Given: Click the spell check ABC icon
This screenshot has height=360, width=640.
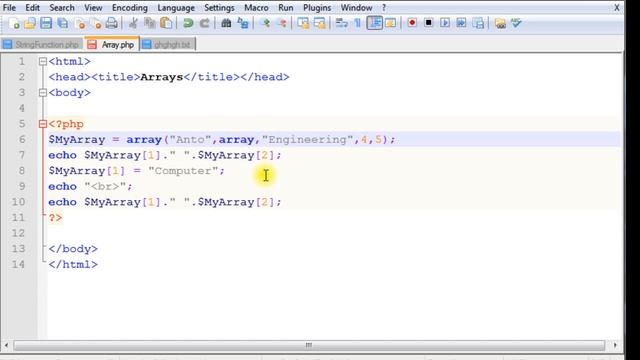Looking at the screenshot, I should pos(516,23).
